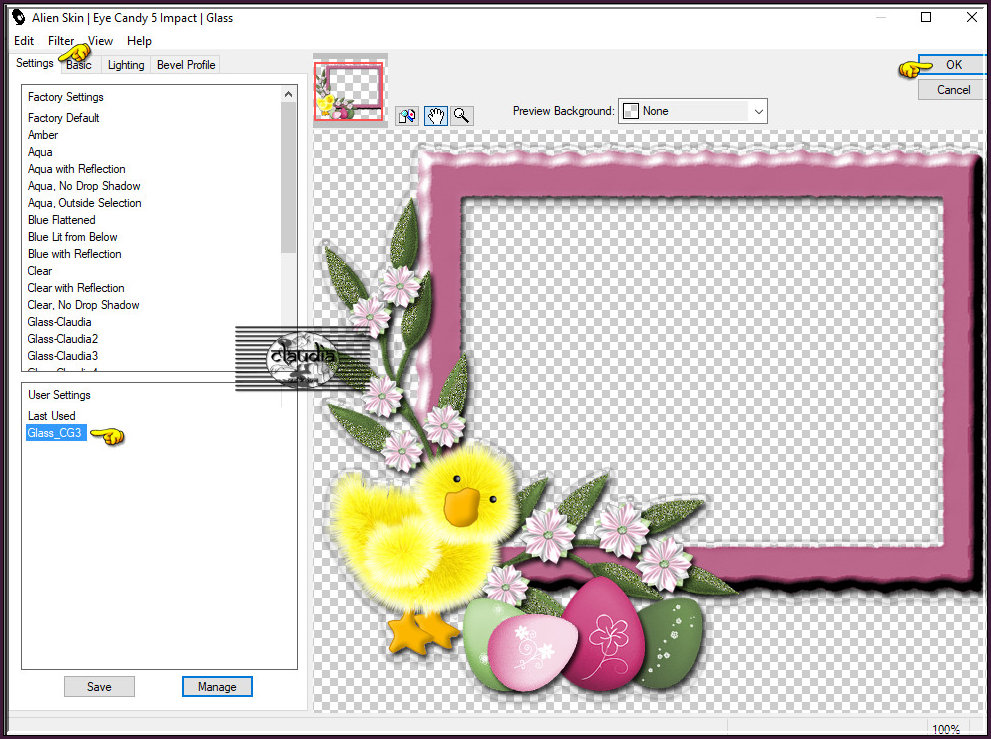Select the Aqua with Reflection preset

(x=76, y=169)
